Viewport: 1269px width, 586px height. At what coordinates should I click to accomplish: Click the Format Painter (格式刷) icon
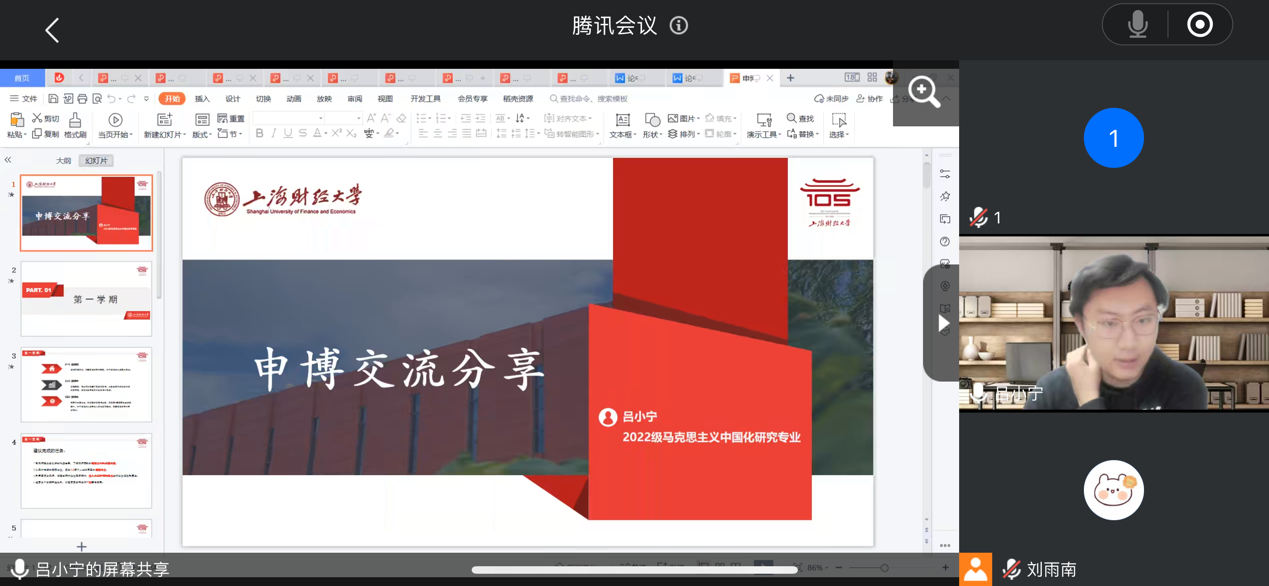click(x=75, y=124)
